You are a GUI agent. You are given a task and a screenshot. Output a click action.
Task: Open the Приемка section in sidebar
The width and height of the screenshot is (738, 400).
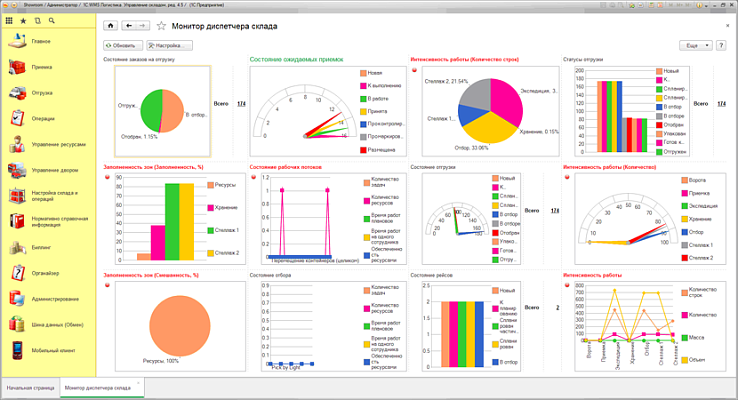coord(40,68)
